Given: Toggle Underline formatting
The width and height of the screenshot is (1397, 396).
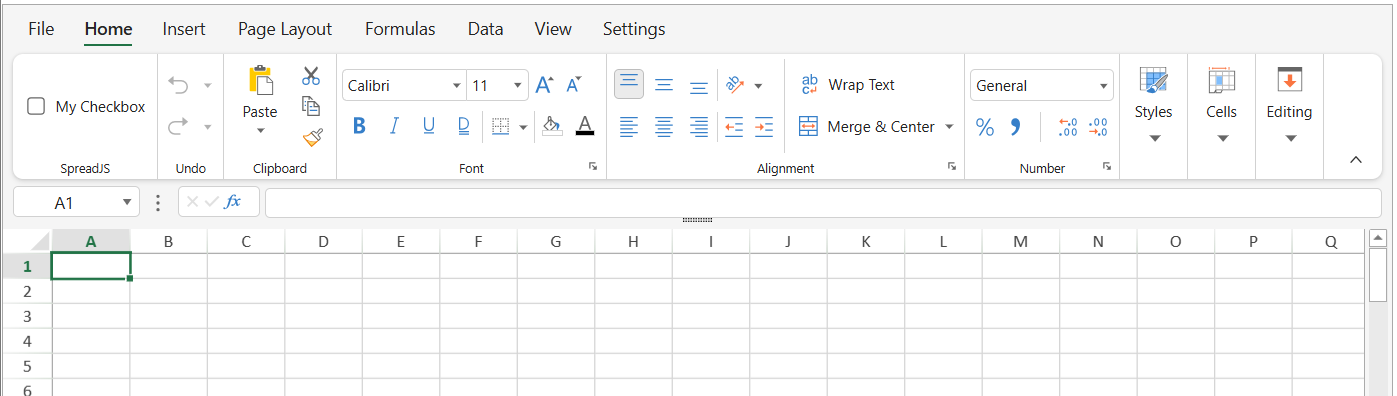Looking at the screenshot, I should click(x=429, y=126).
